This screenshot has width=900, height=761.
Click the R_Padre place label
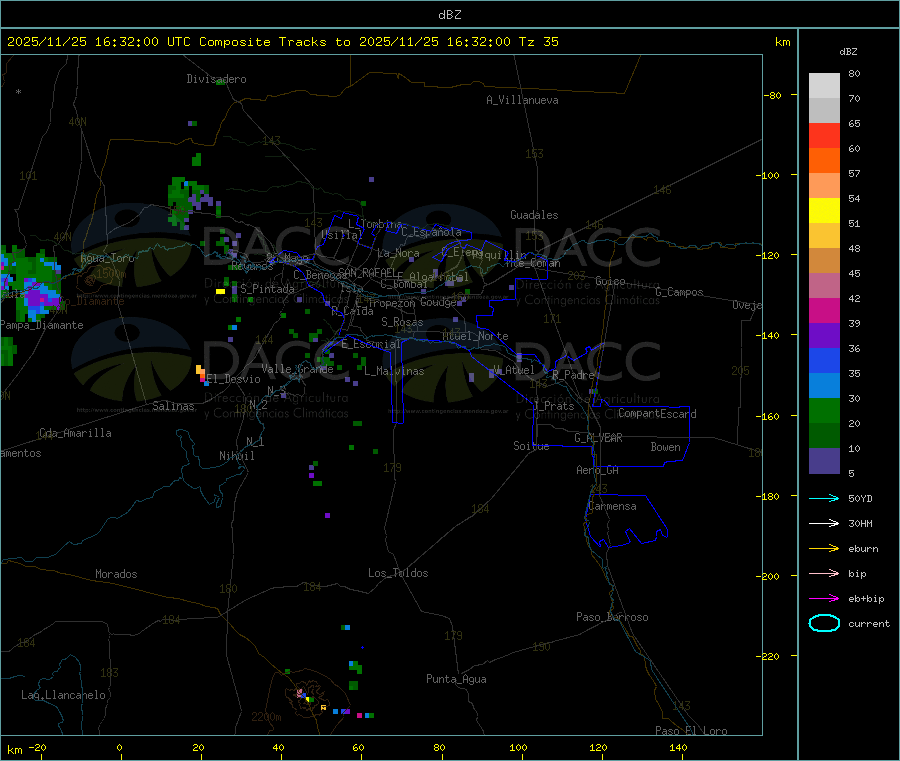tap(573, 375)
